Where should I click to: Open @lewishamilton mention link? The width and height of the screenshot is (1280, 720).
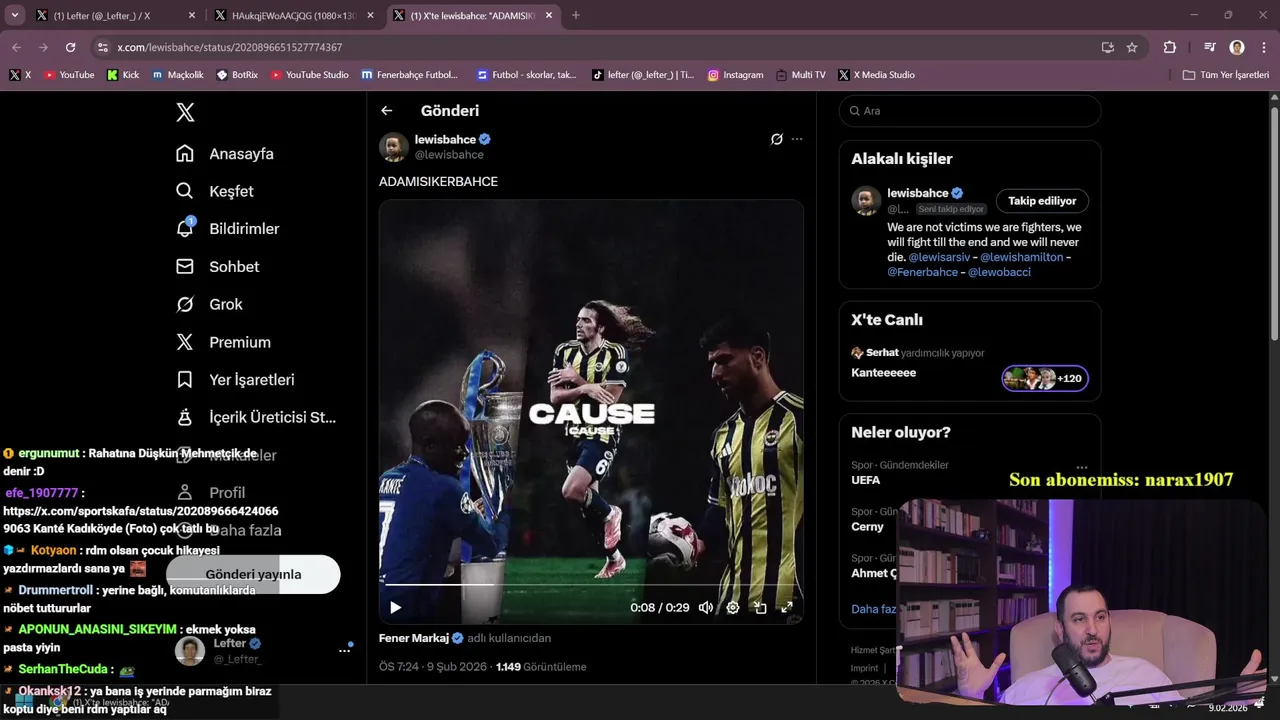1021,257
